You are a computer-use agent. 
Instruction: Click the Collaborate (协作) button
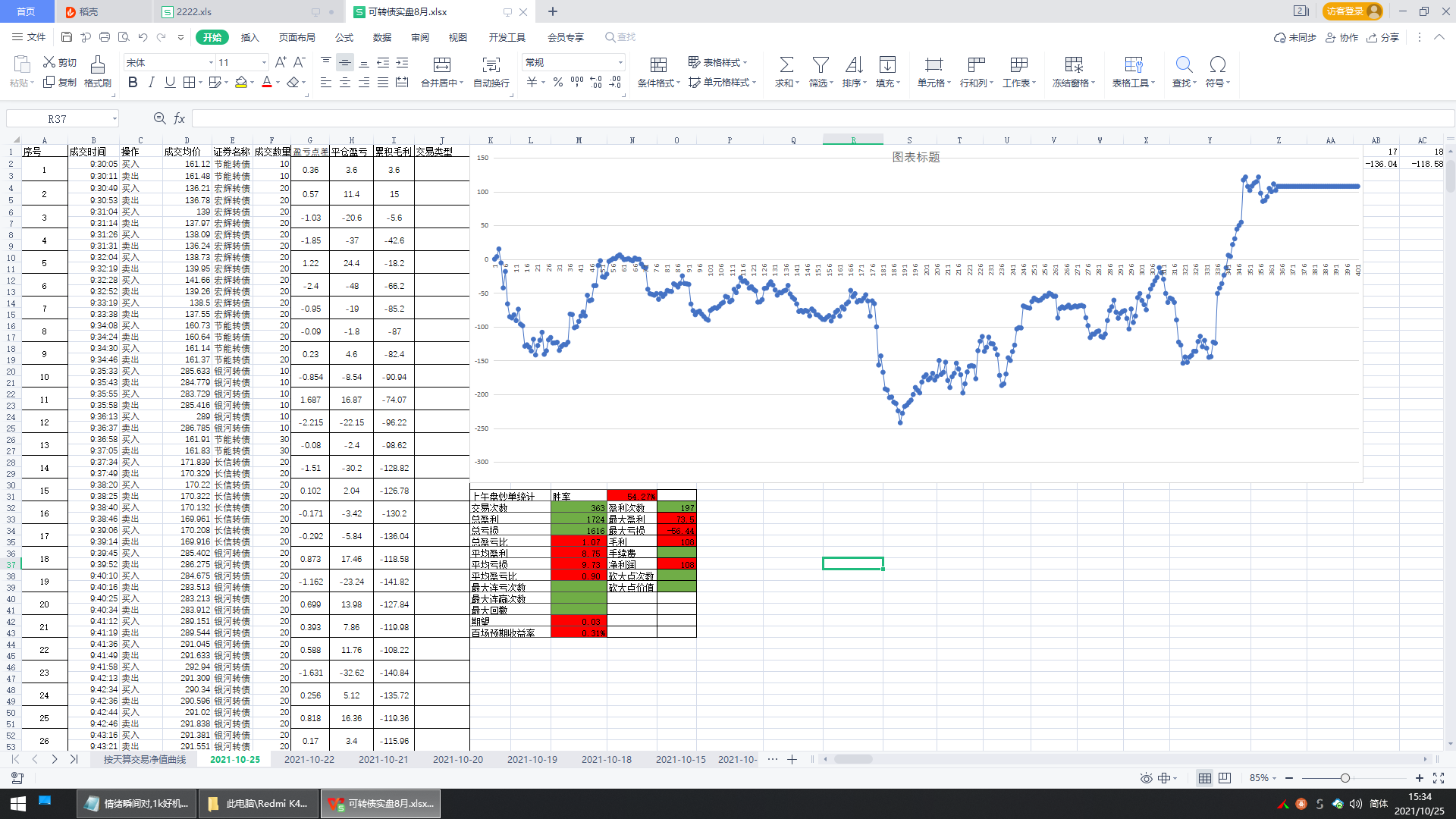coord(1341,37)
